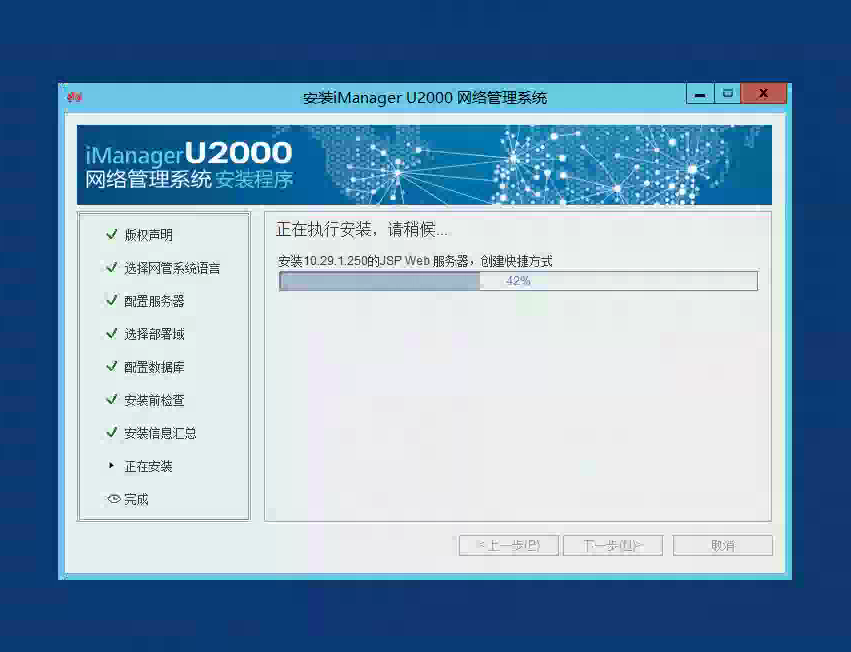The width and height of the screenshot is (851, 652).
Task: Click the arrow indicator before 正在安装
Action: 111,466
